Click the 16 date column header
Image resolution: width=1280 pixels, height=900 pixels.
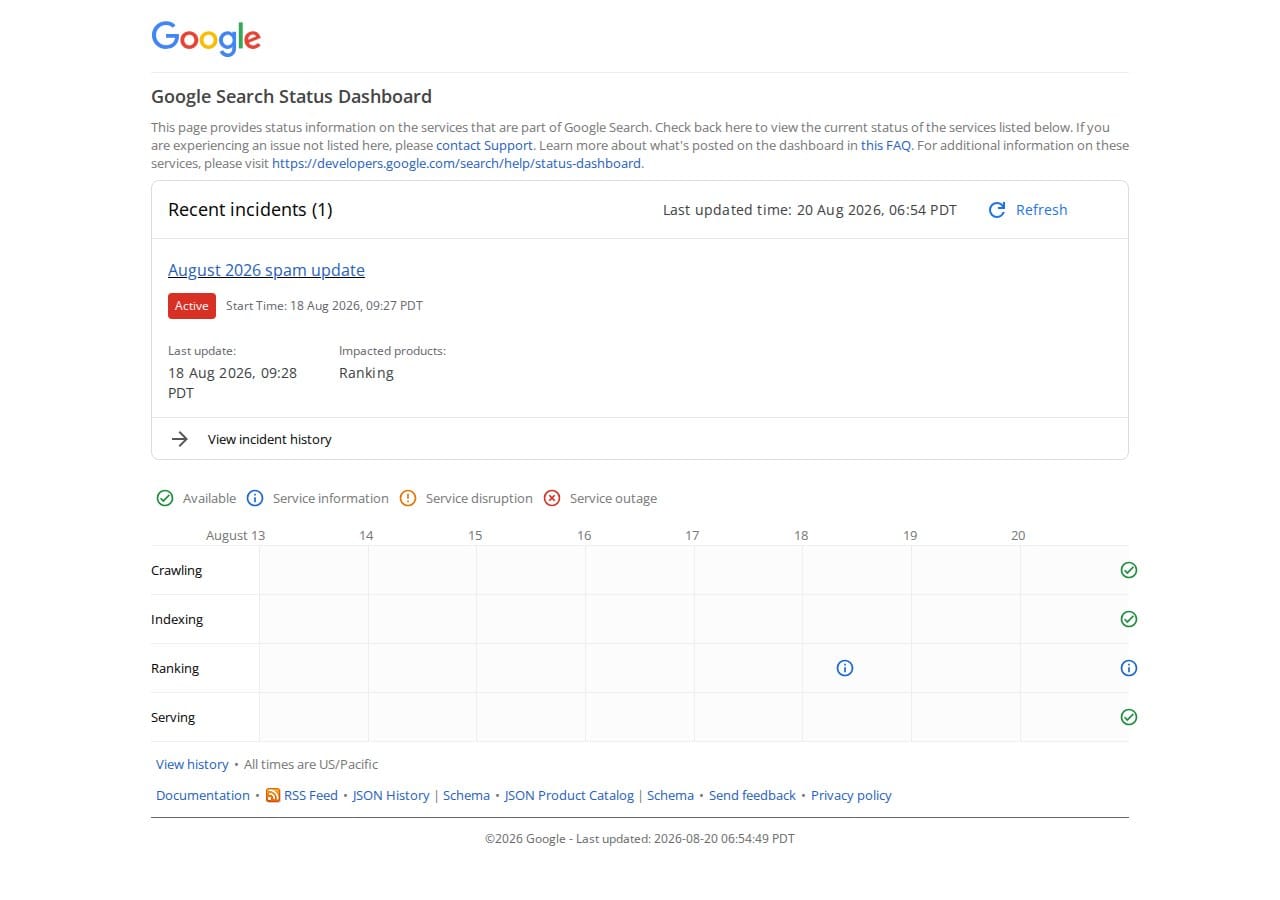(584, 535)
